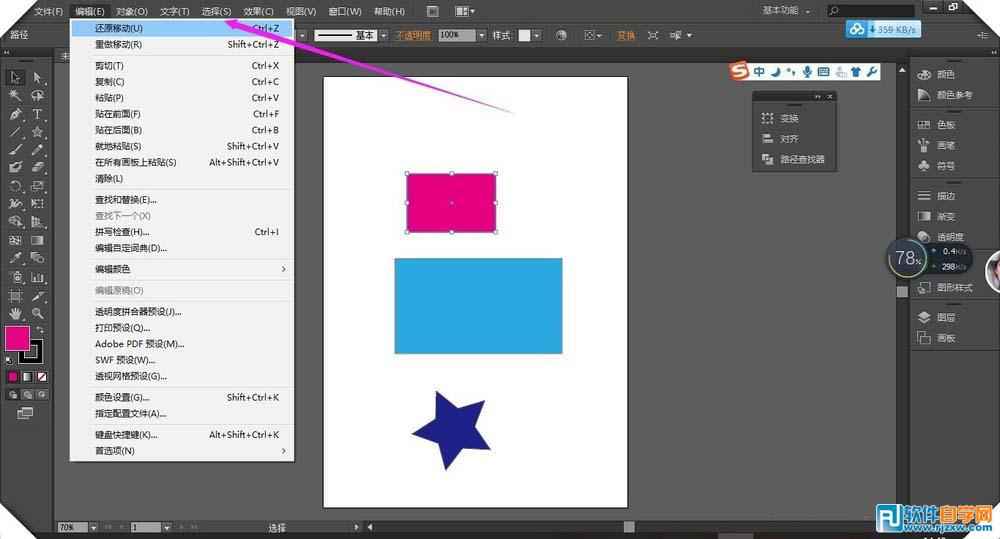Click the Sogou input microphone icon
This screenshot has width=1000, height=539.
[x=807, y=72]
